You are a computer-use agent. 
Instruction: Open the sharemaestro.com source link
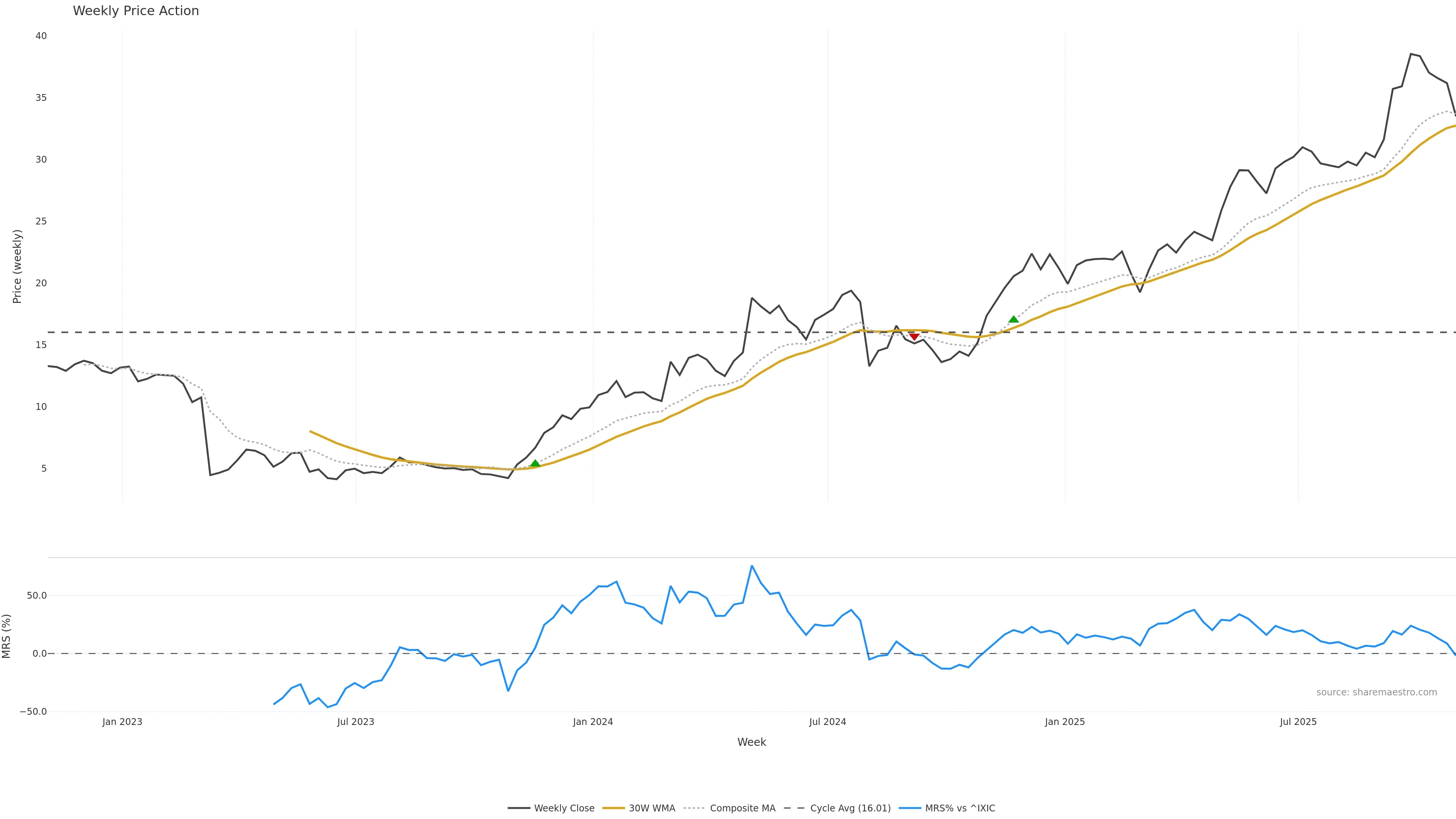tap(1376, 692)
